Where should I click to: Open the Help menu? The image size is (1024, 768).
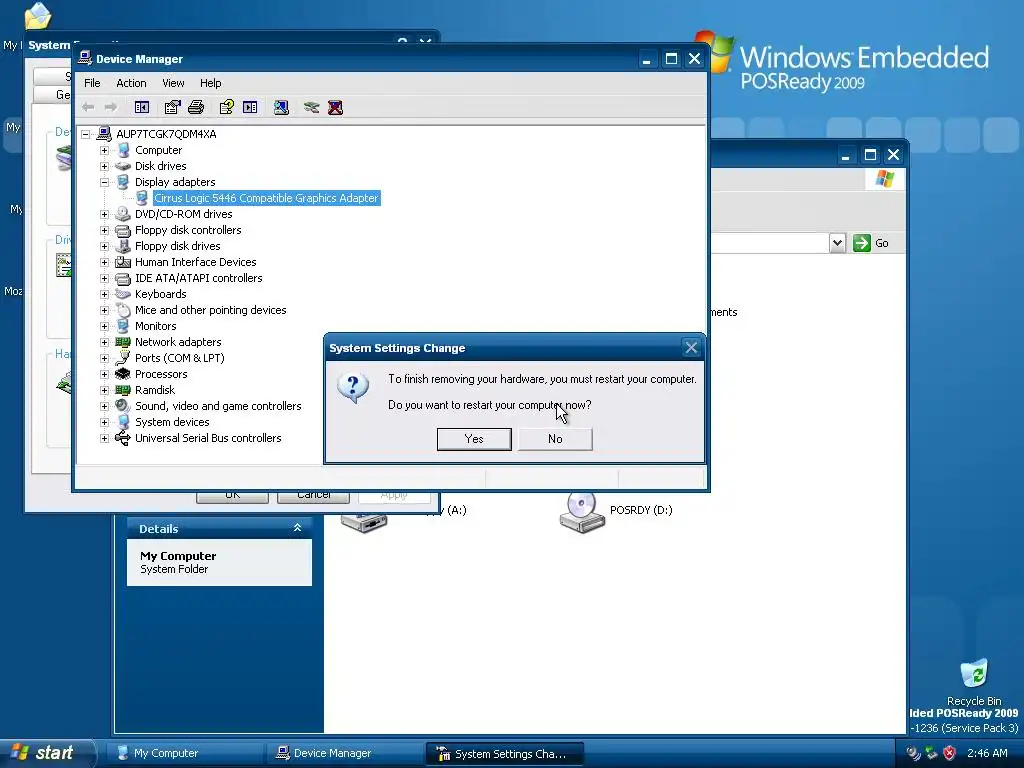pos(210,83)
